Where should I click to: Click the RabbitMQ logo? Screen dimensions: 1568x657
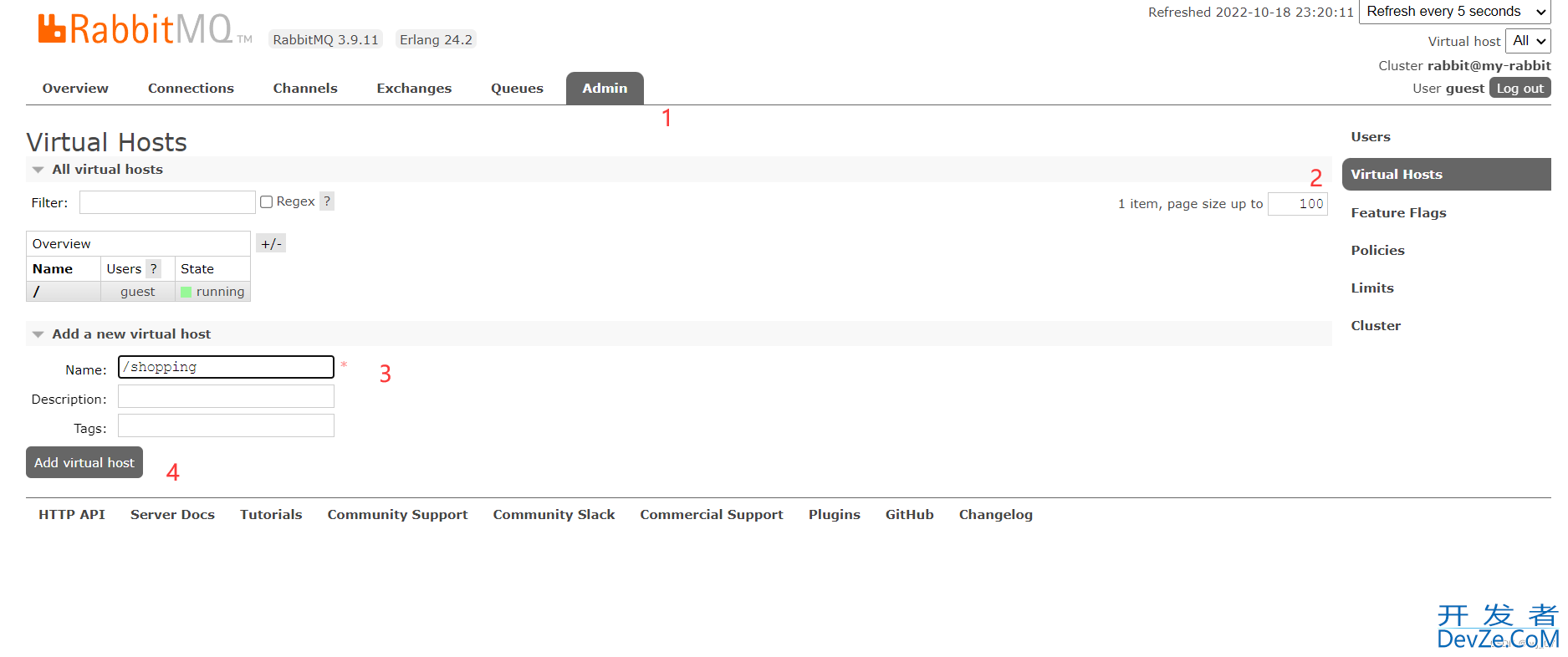145,29
